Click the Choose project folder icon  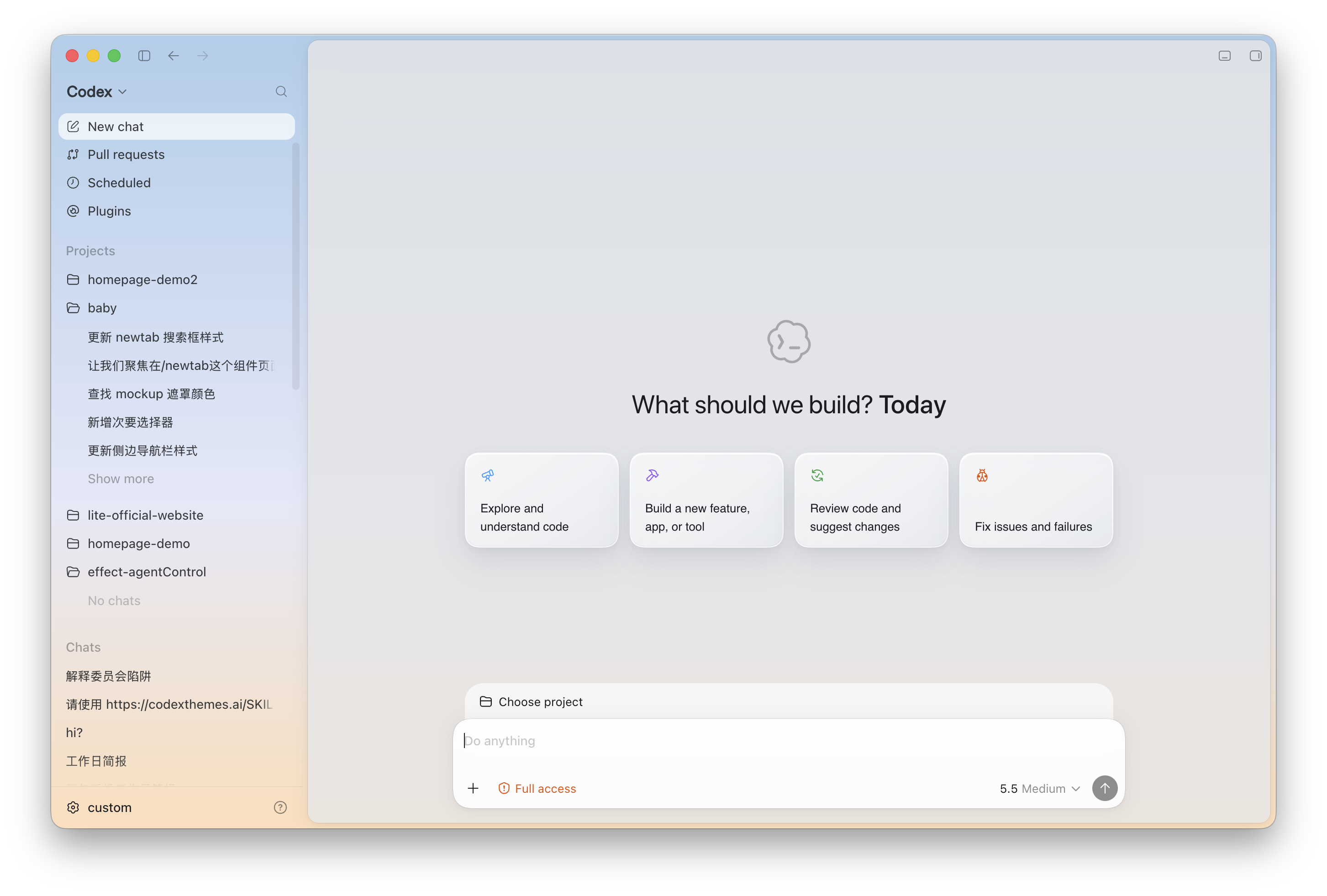tap(486, 702)
